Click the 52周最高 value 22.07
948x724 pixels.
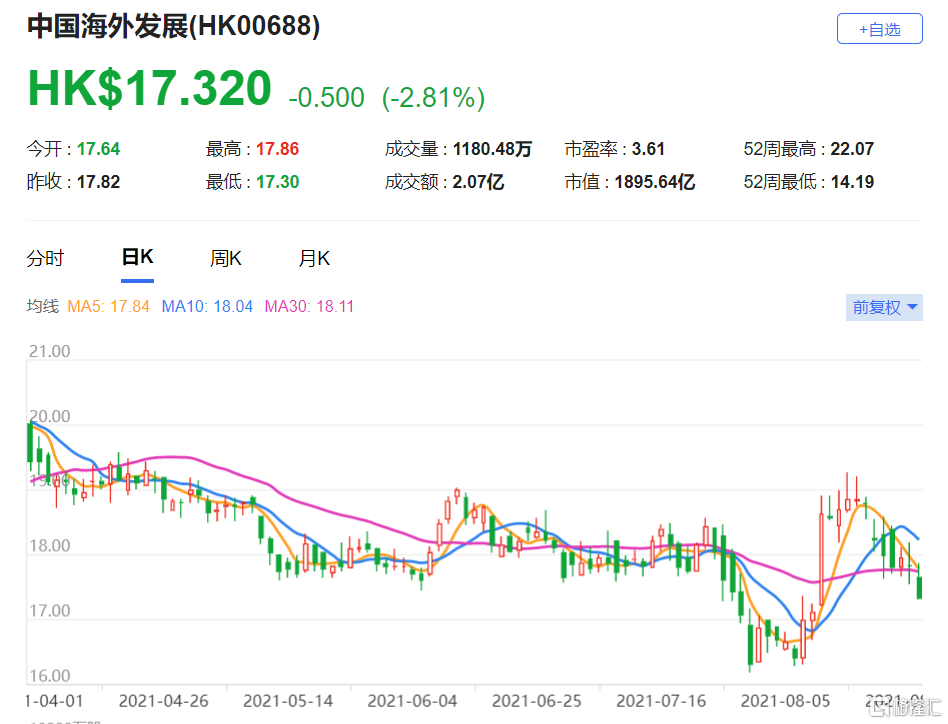click(852, 149)
